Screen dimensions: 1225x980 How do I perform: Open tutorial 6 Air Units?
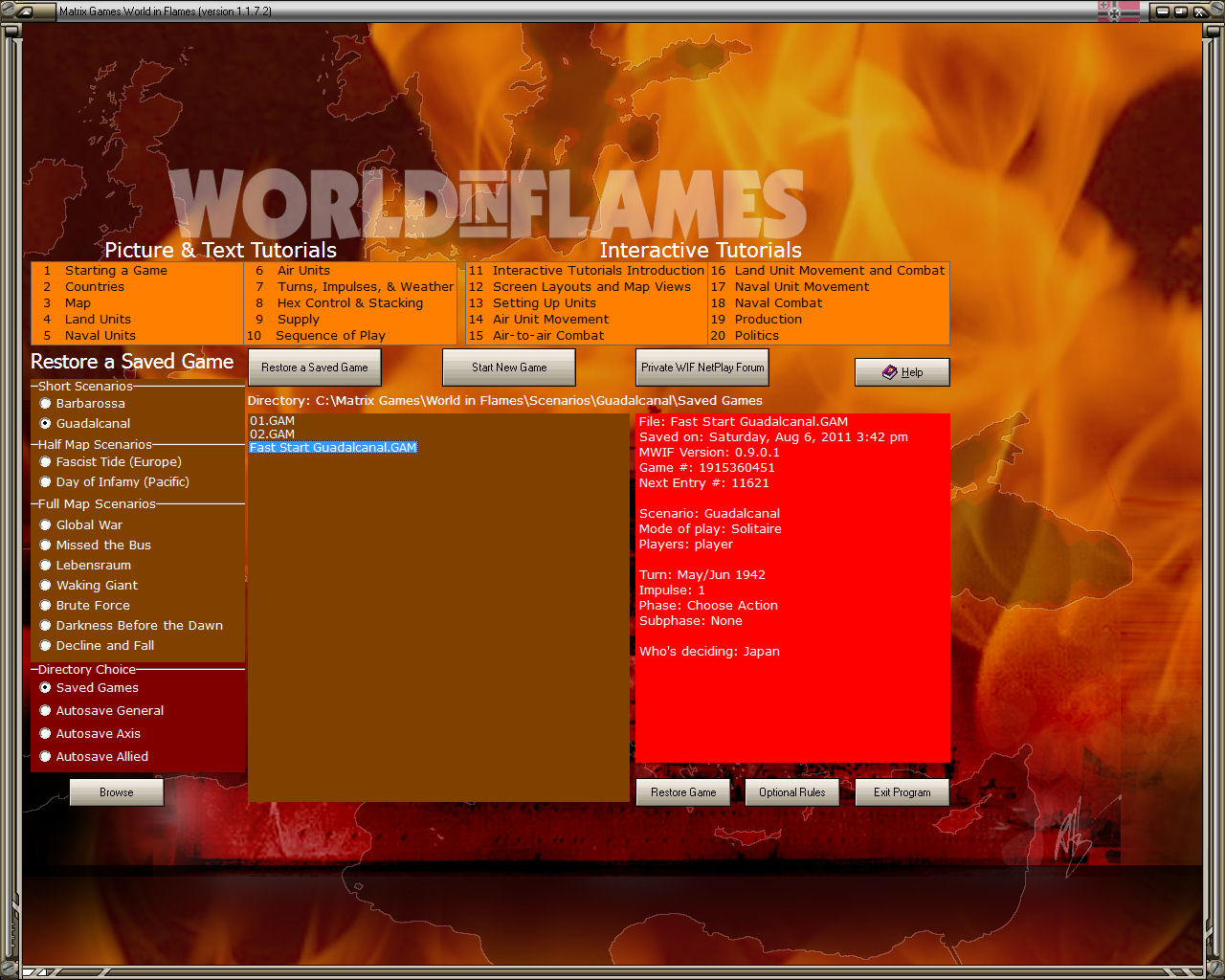click(292, 271)
